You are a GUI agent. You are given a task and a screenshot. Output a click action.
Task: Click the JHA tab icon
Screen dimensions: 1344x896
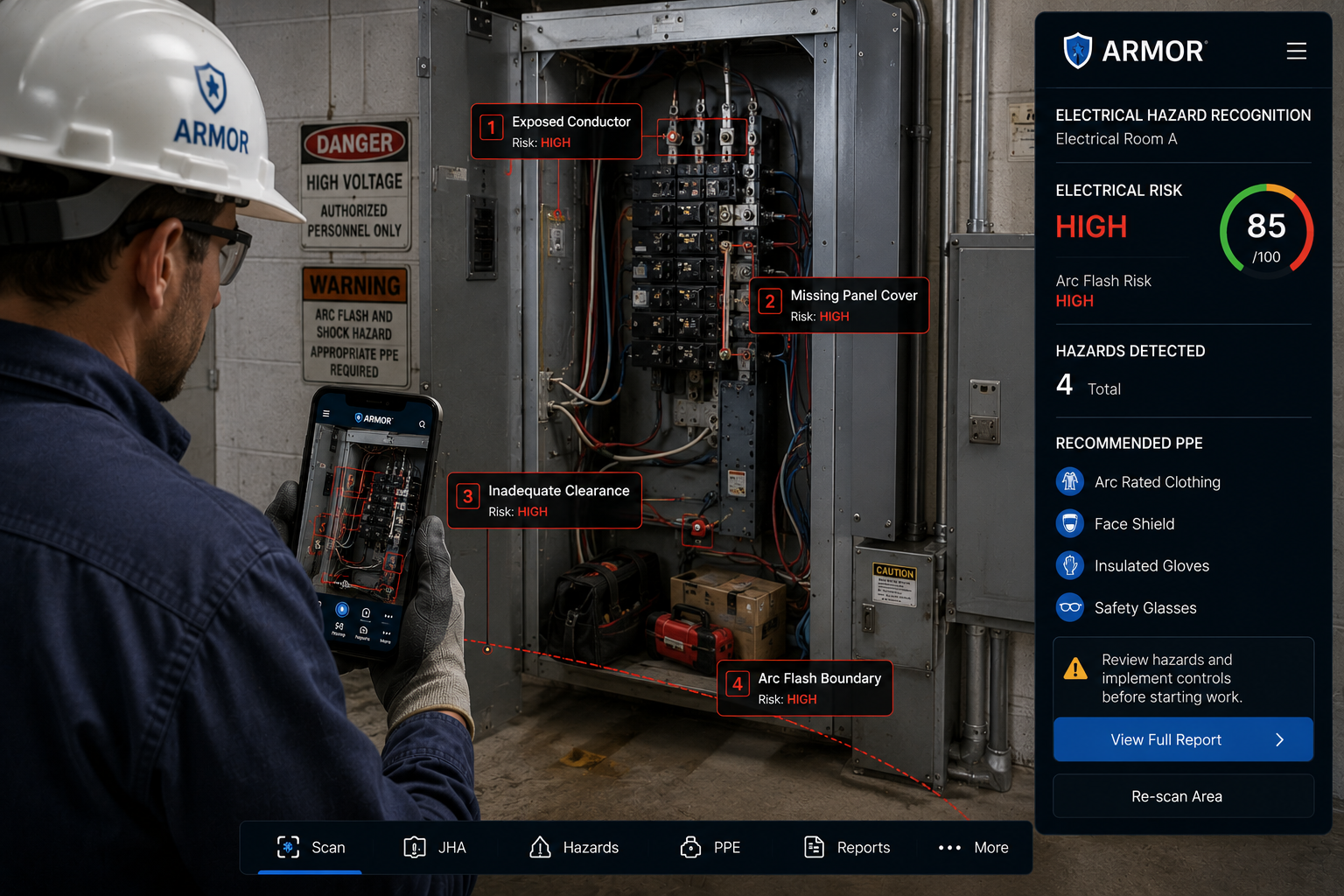pos(415,846)
